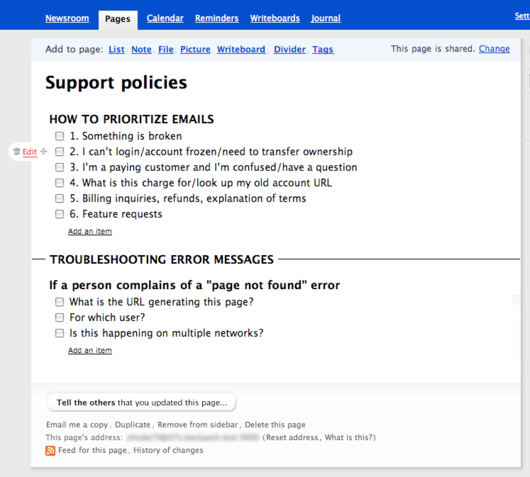Add a Divider to the page
This screenshot has width=530, height=477.
click(x=290, y=49)
